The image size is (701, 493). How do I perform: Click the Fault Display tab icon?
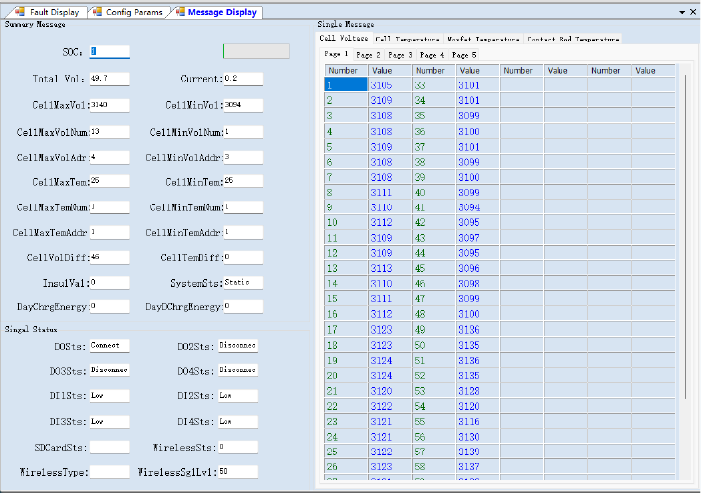(19, 12)
